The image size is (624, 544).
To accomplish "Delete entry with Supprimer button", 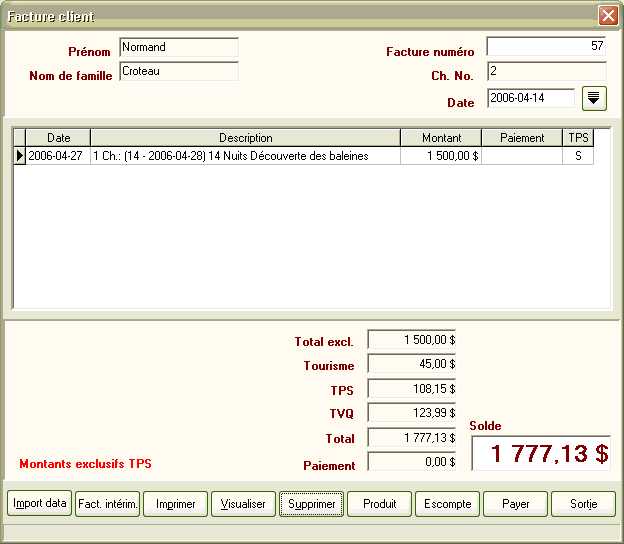I will [x=312, y=504].
